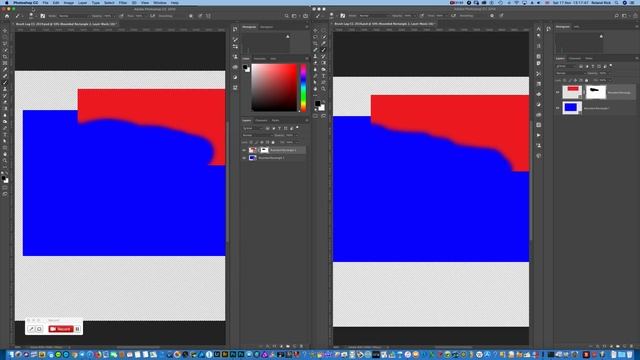Open blend mode dropdown in left Layers panel
The width and height of the screenshot is (640, 360).
(x=258, y=135)
